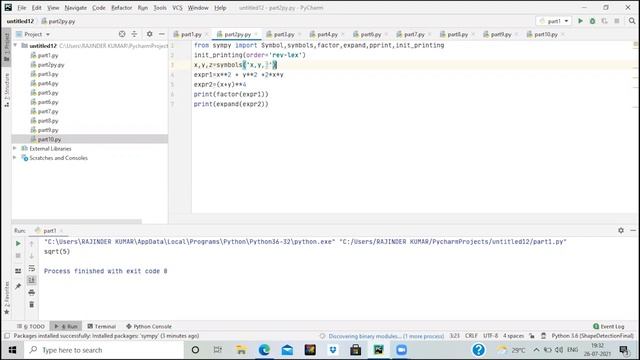Restore layout icon in Run panel
The width and height of the screenshot is (640, 360).
(18, 271)
